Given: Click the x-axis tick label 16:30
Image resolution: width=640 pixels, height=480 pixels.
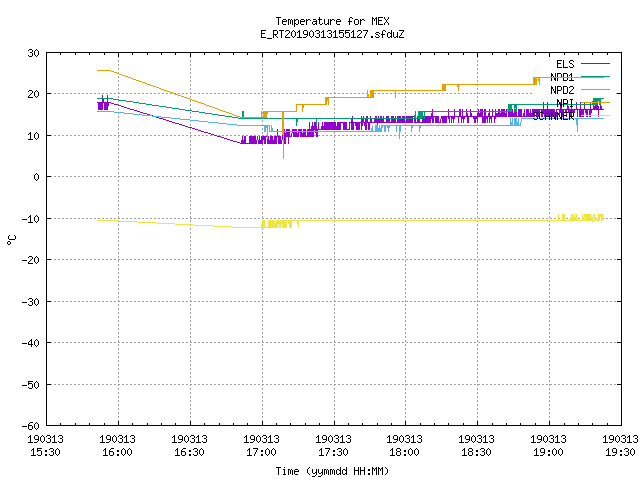Looking at the screenshot, I should pos(189,452).
